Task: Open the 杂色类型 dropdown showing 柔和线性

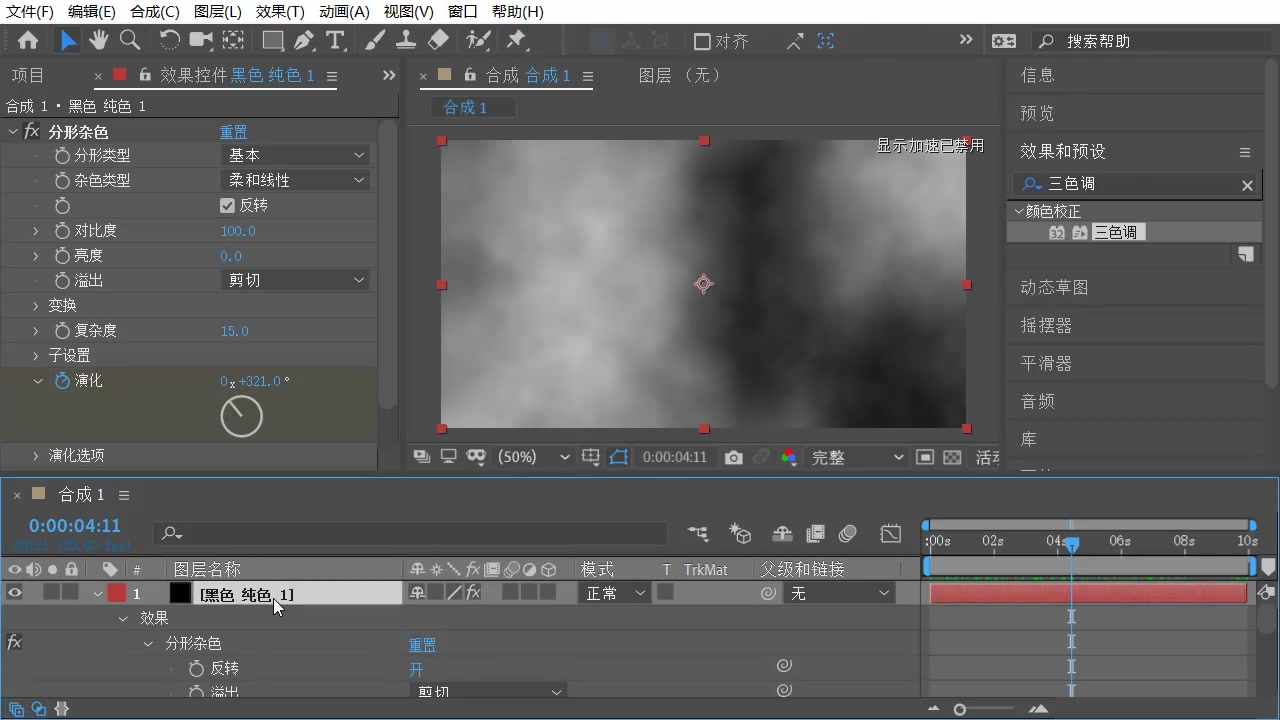Action: click(295, 181)
